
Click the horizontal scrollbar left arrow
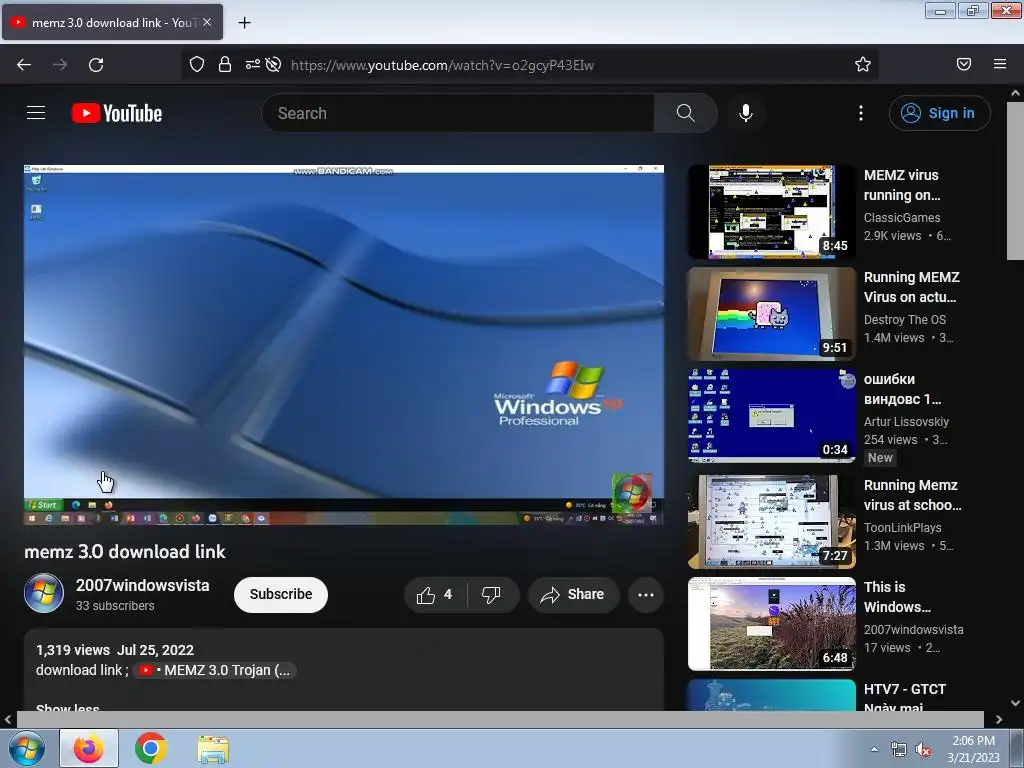click(x=8, y=719)
